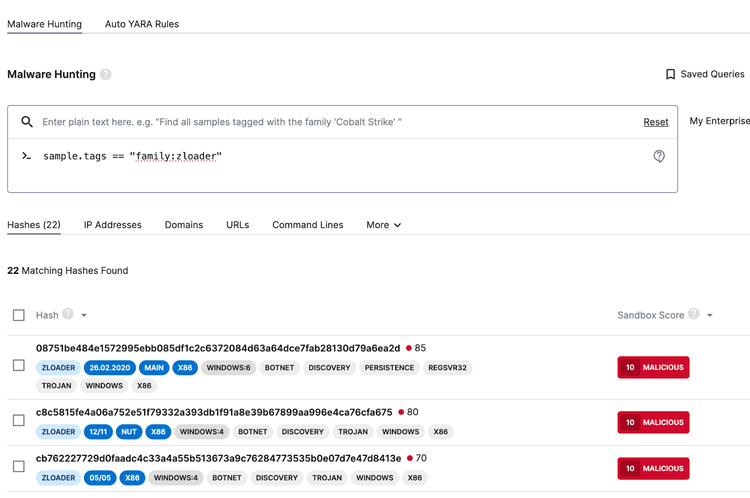The width and height of the screenshot is (750, 498).
Task: Check the box for hash 08751be484e
Action: tap(19, 366)
